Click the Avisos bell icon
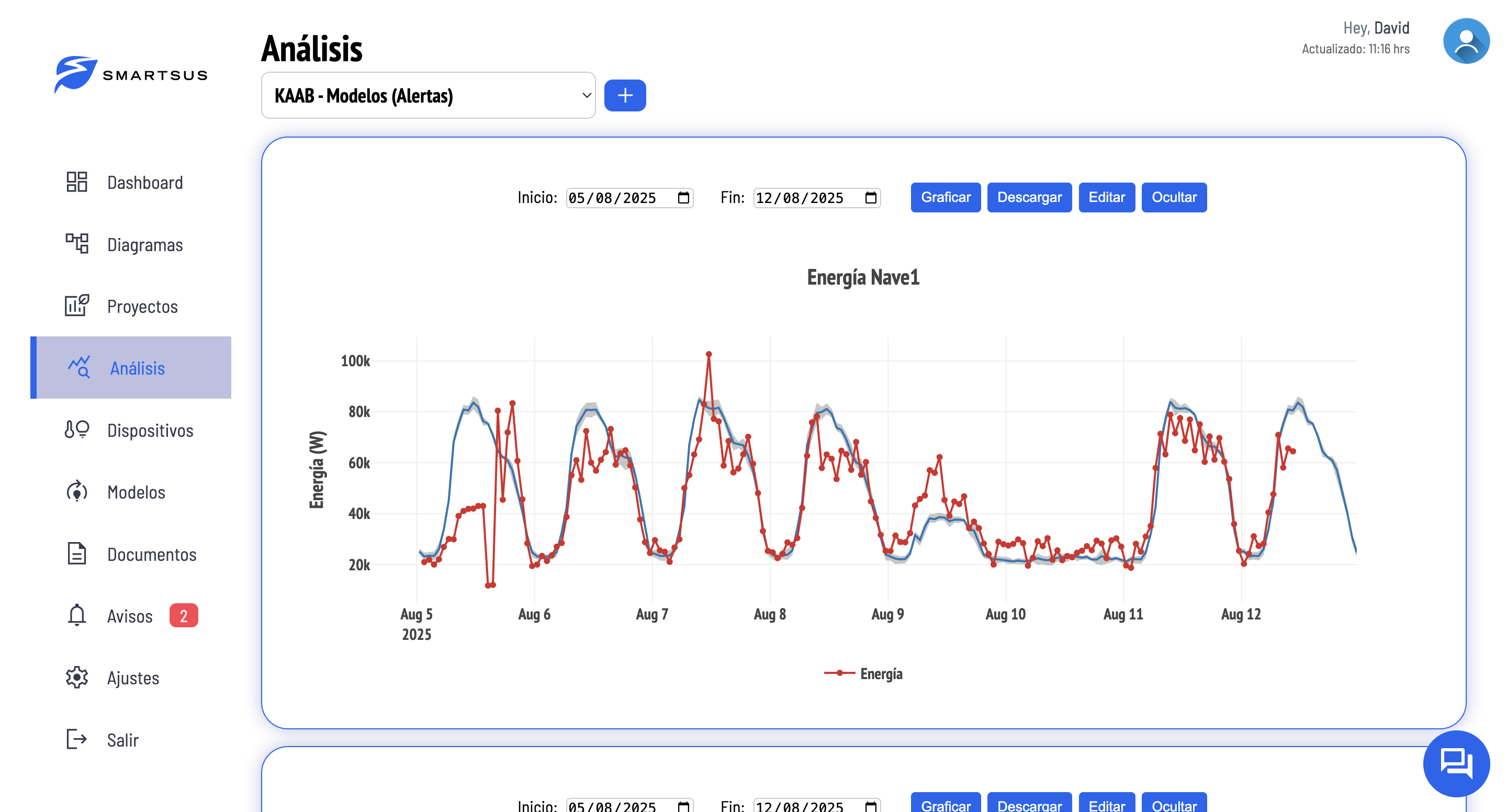The height and width of the screenshot is (812, 1507). [76, 615]
